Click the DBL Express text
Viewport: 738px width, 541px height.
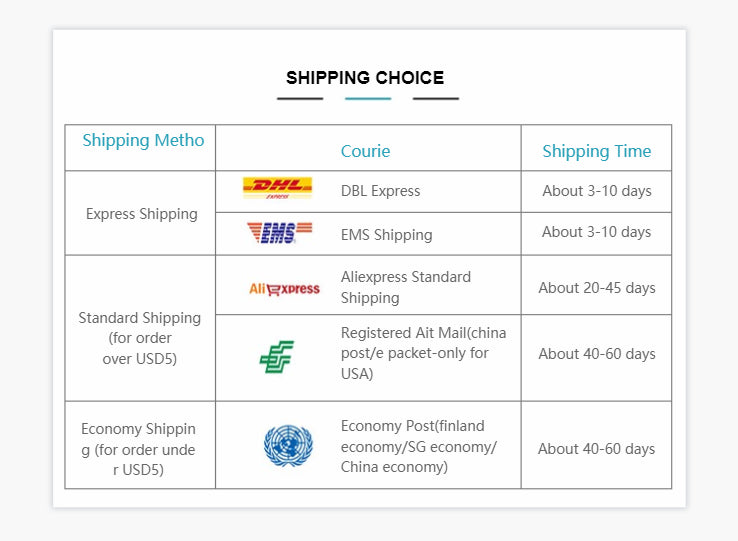[380, 191]
